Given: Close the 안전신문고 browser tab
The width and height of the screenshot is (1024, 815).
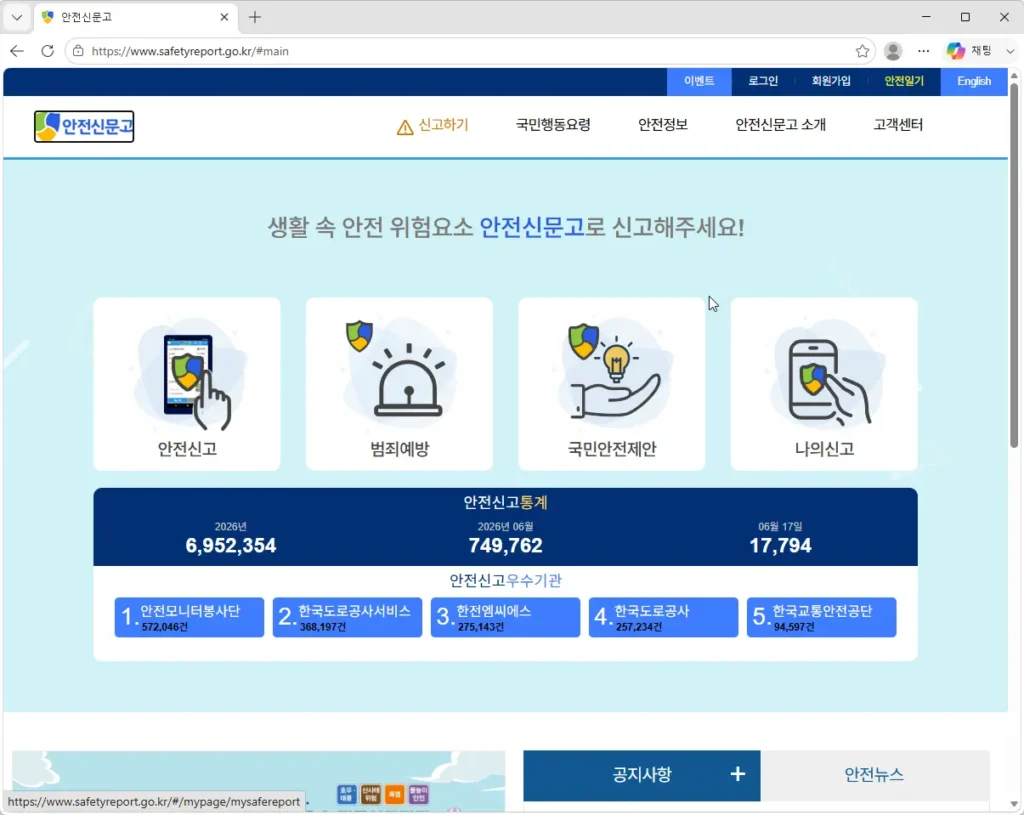Looking at the screenshot, I should (224, 17).
